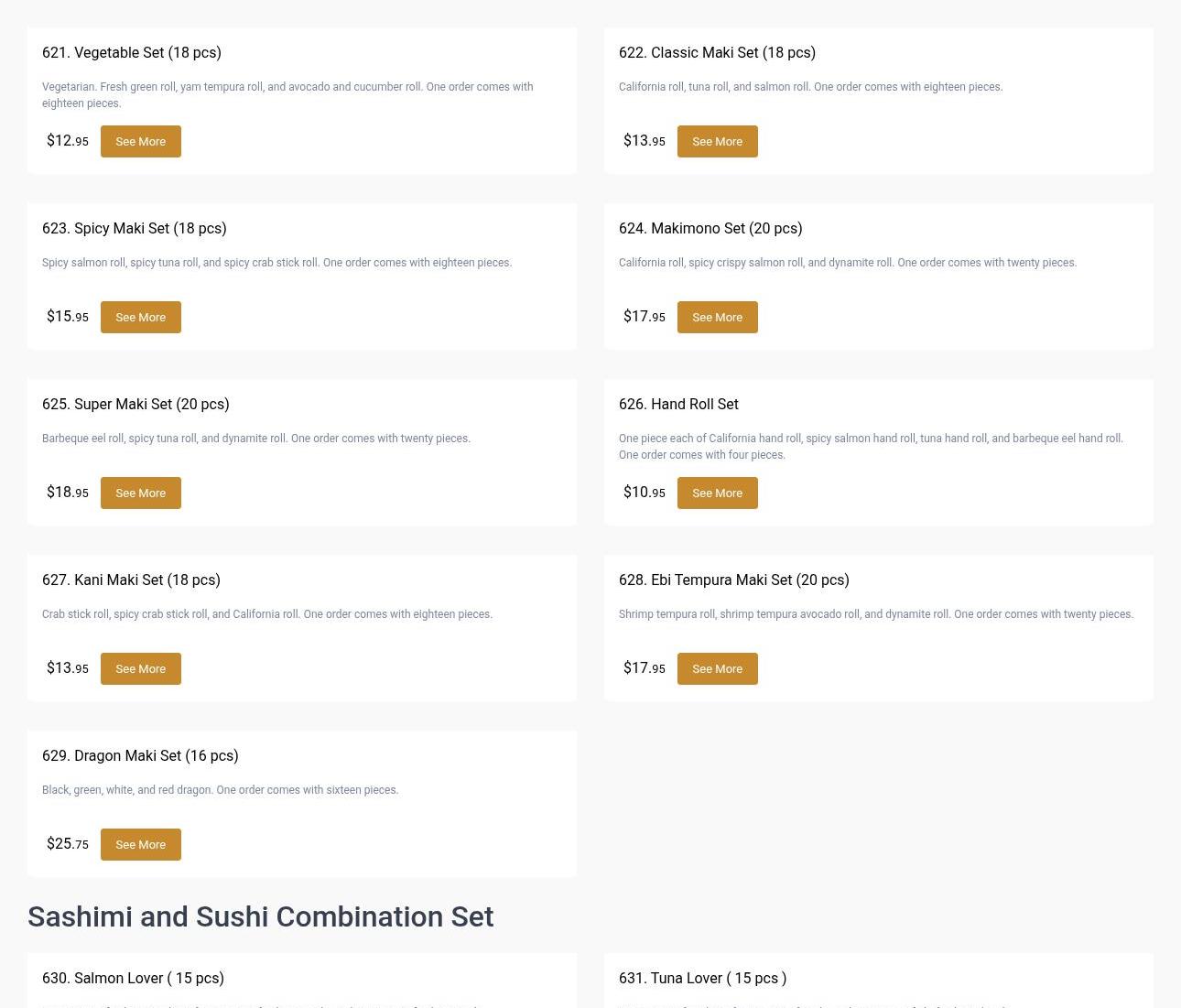Open See More for Classic Maki Set
The width and height of the screenshot is (1181, 1008).
[717, 142]
